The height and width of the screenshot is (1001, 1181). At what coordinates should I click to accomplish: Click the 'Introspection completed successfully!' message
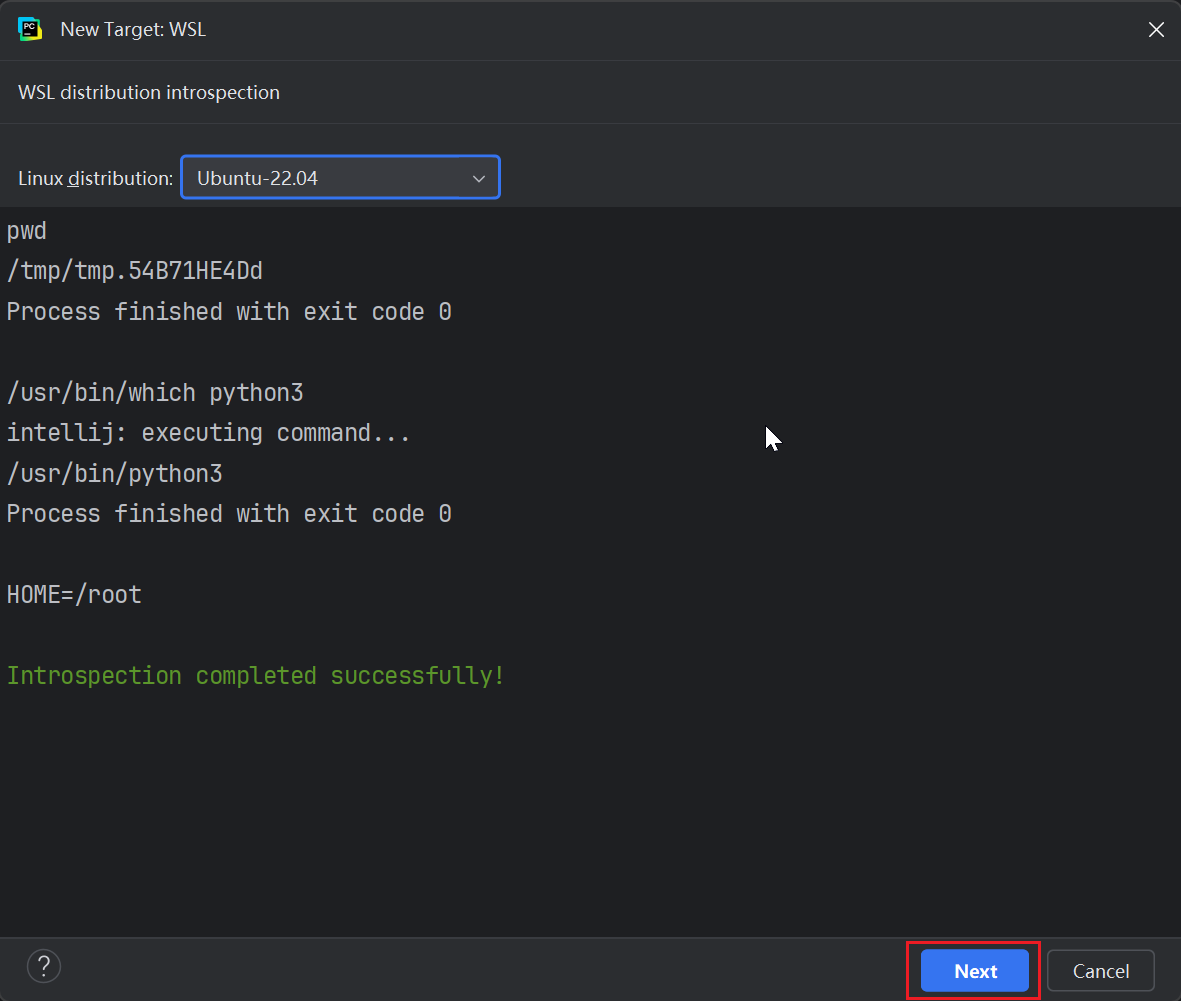(x=255, y=676)
